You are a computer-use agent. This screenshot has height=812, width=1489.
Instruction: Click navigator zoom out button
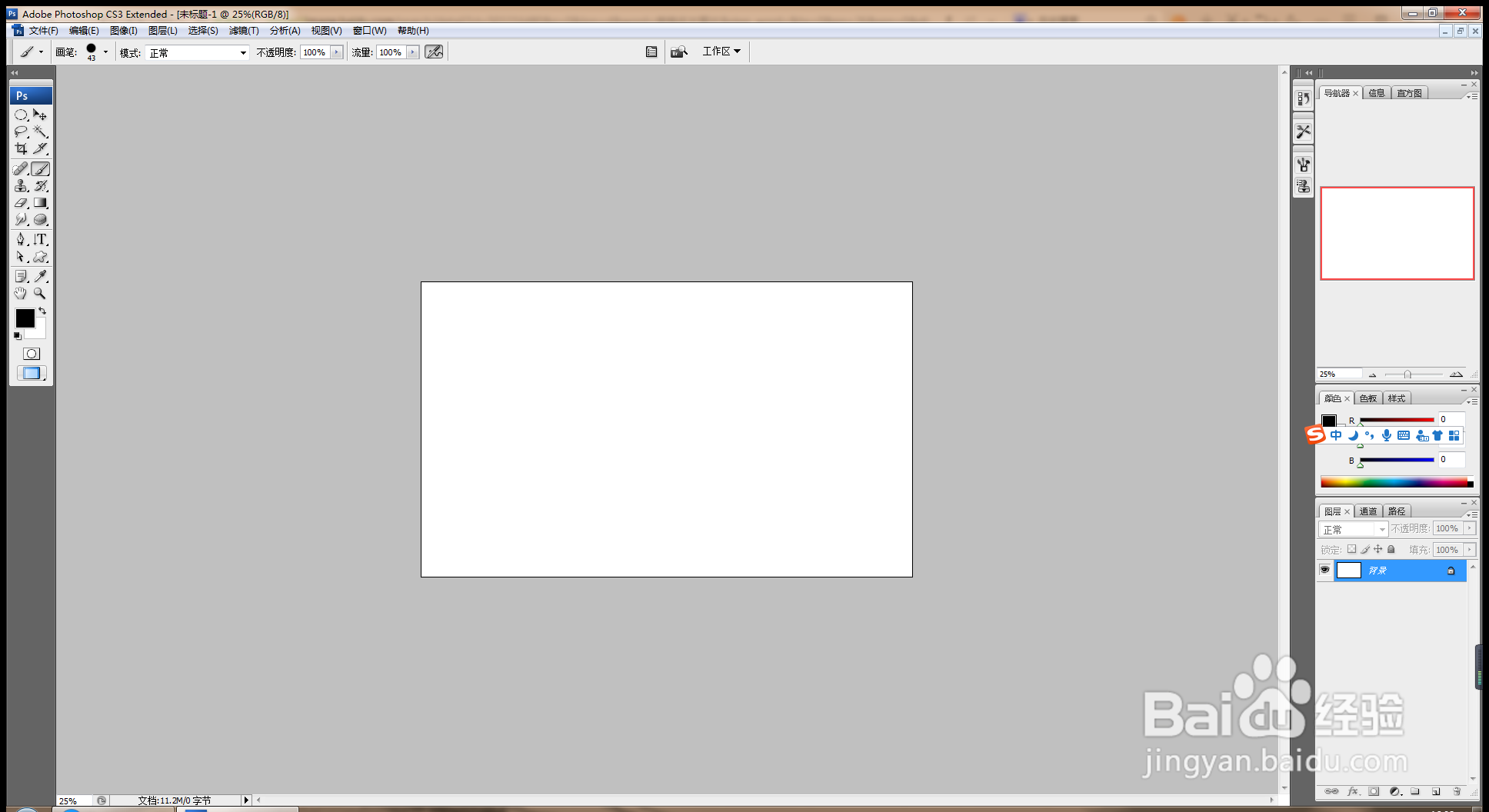1372,374
